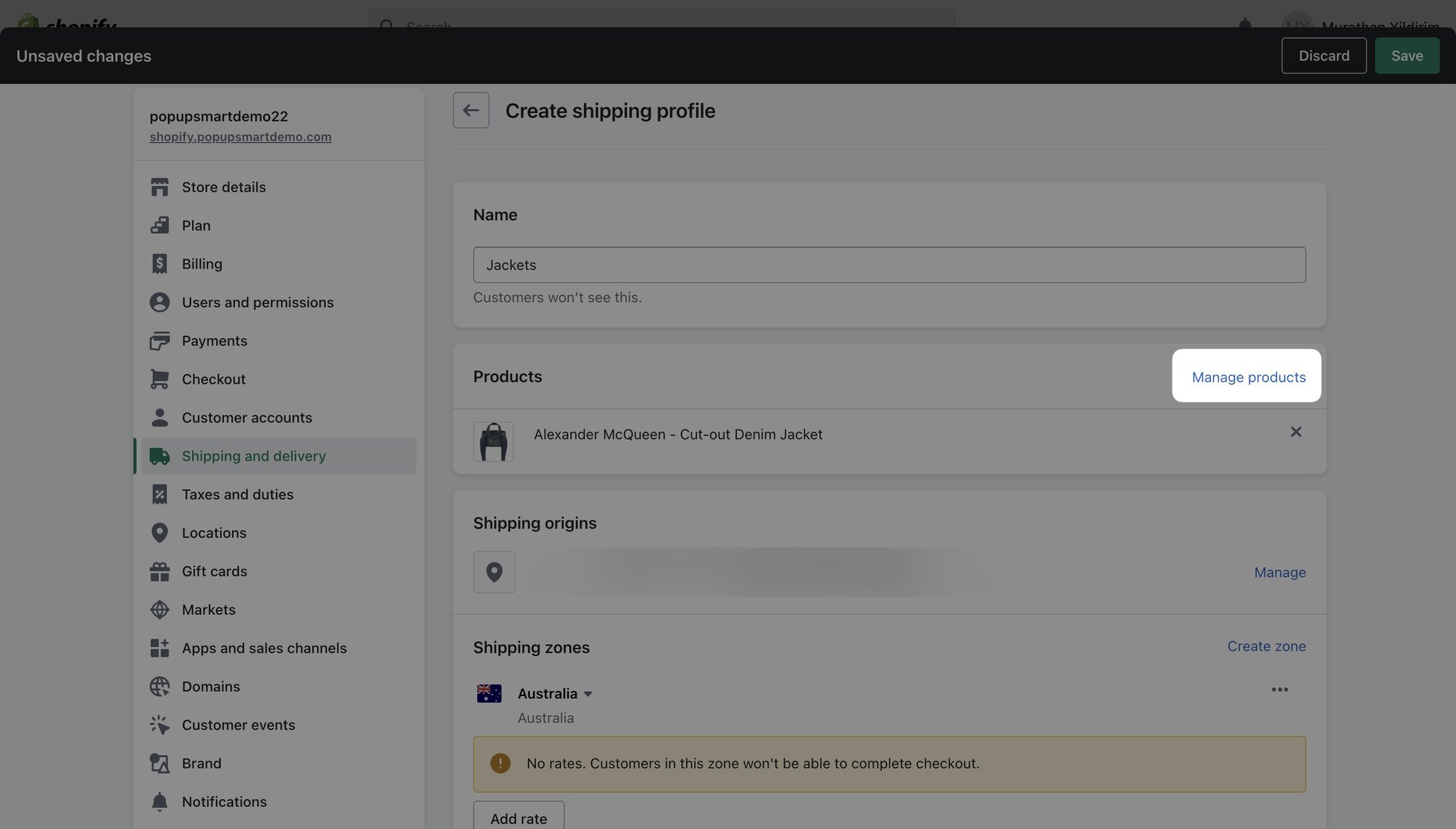The image size is (1456, 829).
Task: Click the Markets globe icon
Action: [159, 609]
